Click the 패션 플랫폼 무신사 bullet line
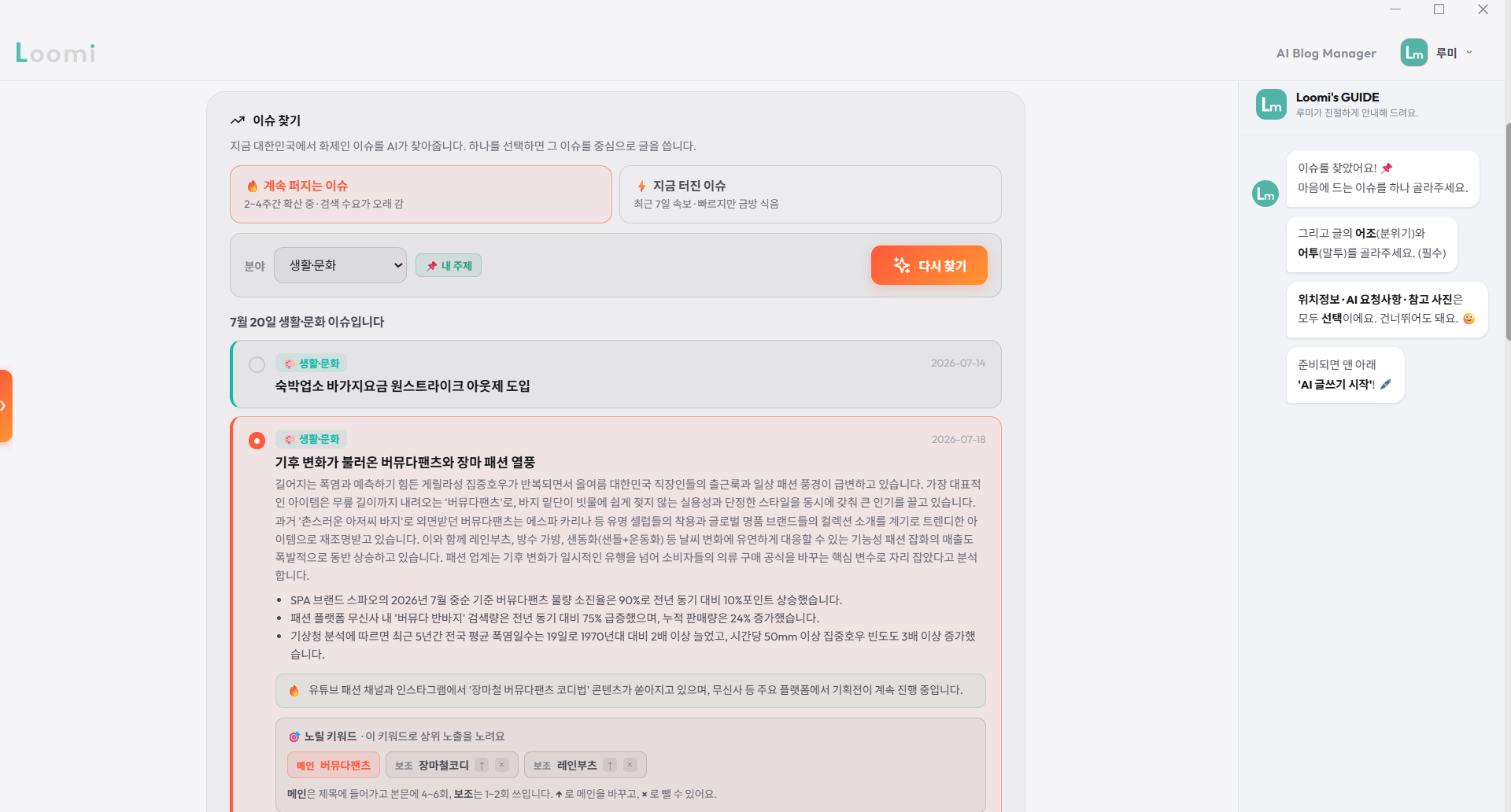This screenshot has height=812, width=1511. (x=555, y=618)
